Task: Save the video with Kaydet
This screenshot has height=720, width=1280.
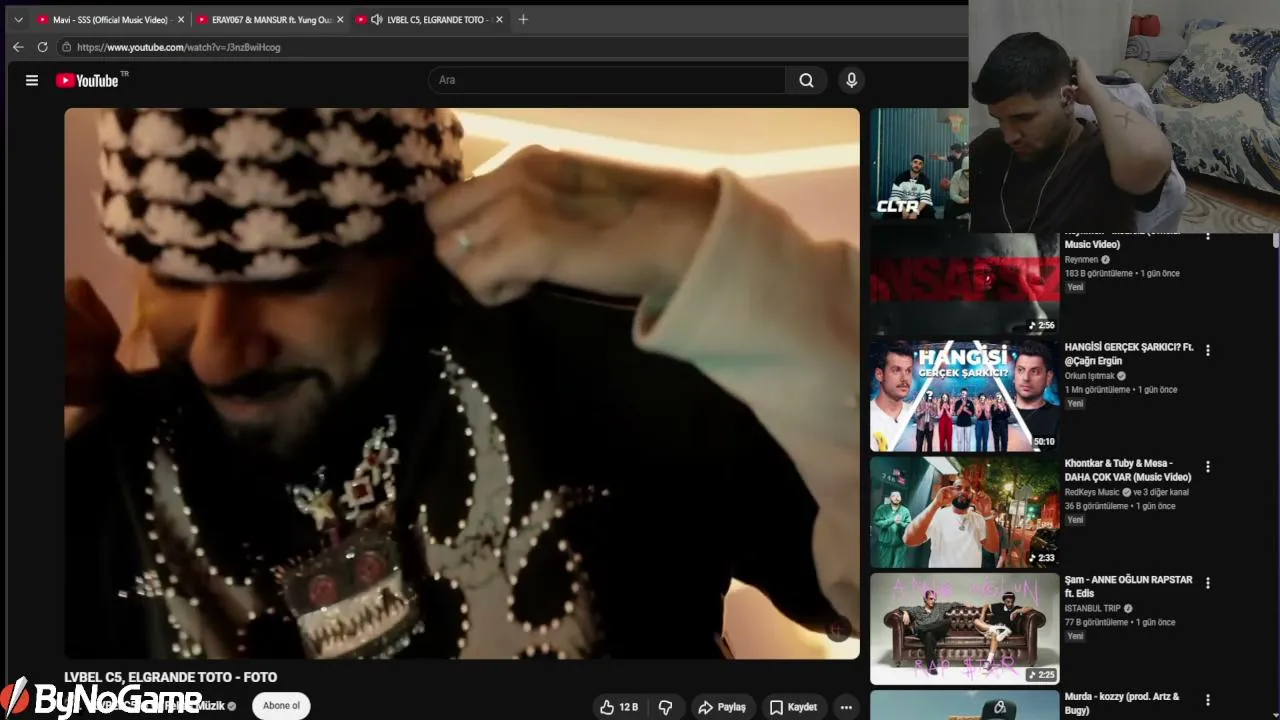Action: (793, 707)
